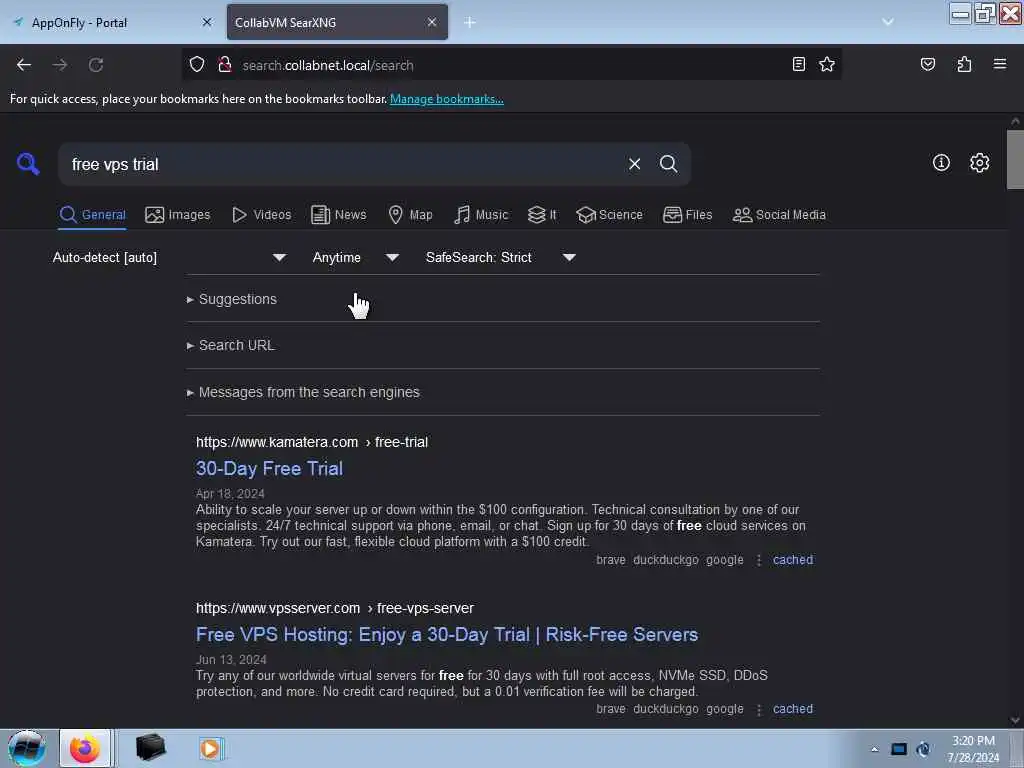Open the black box taskbar application
1024x768 pixels.
click(150, 748)
